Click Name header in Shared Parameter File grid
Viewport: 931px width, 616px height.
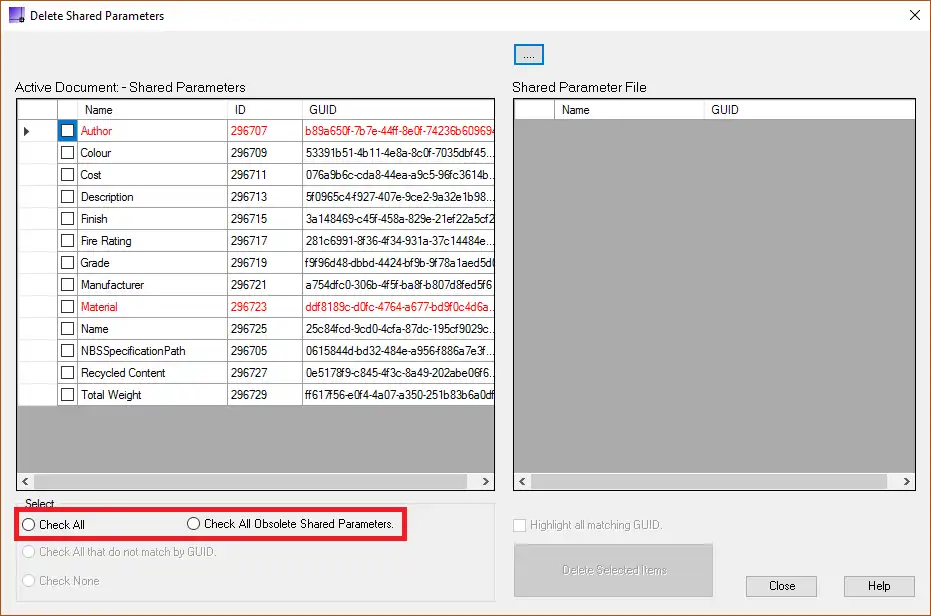[630, 110]
